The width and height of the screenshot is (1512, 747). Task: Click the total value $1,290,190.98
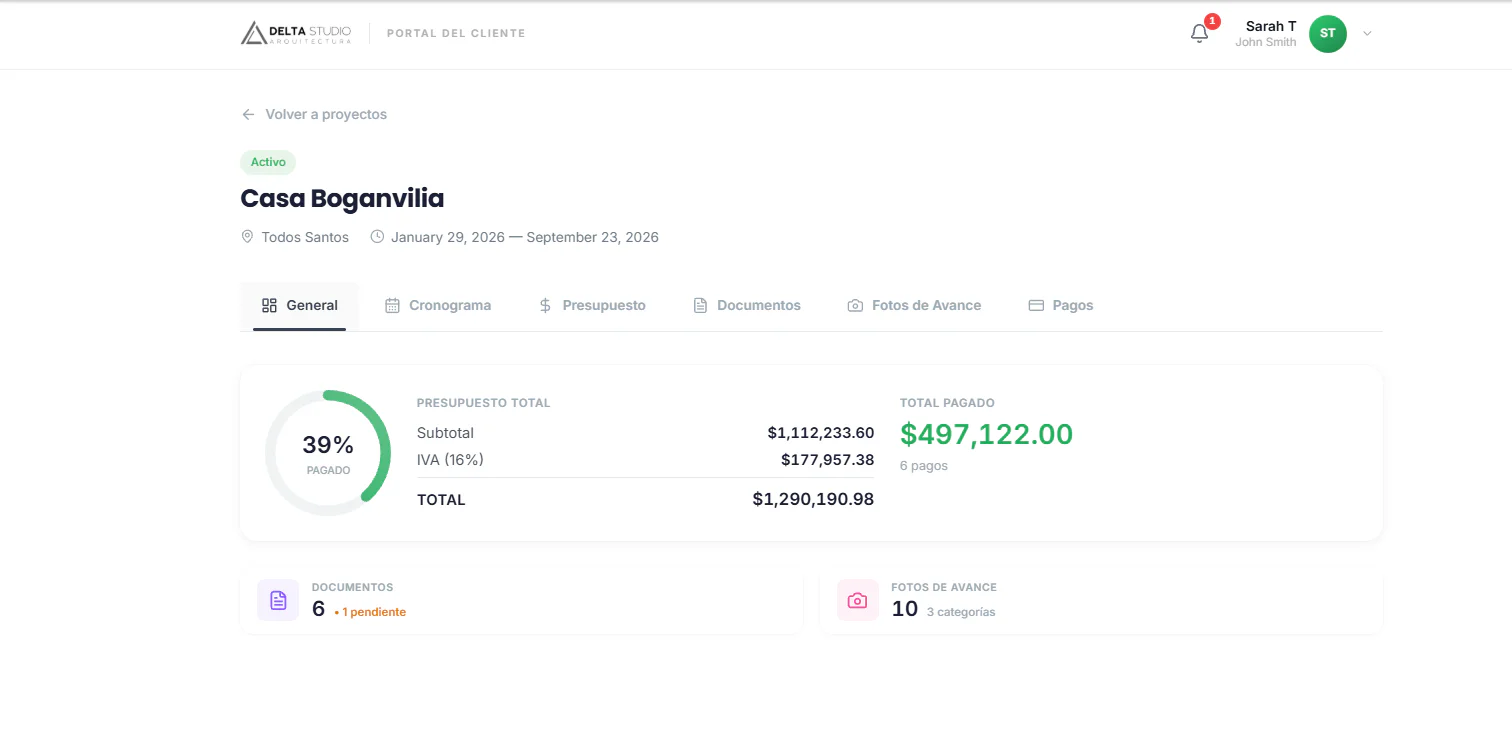tap(813, 499)
